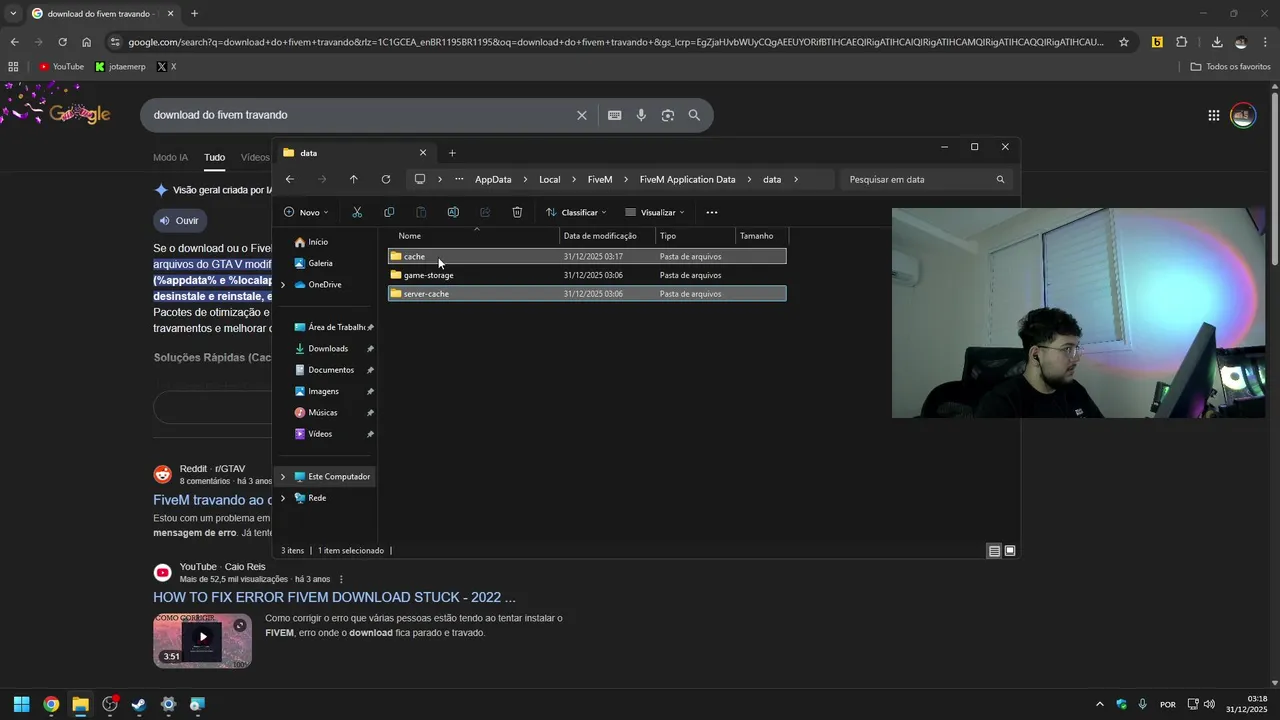
Task: Sort by the 'Nome' column header
Action: click(x=410, y=236)
